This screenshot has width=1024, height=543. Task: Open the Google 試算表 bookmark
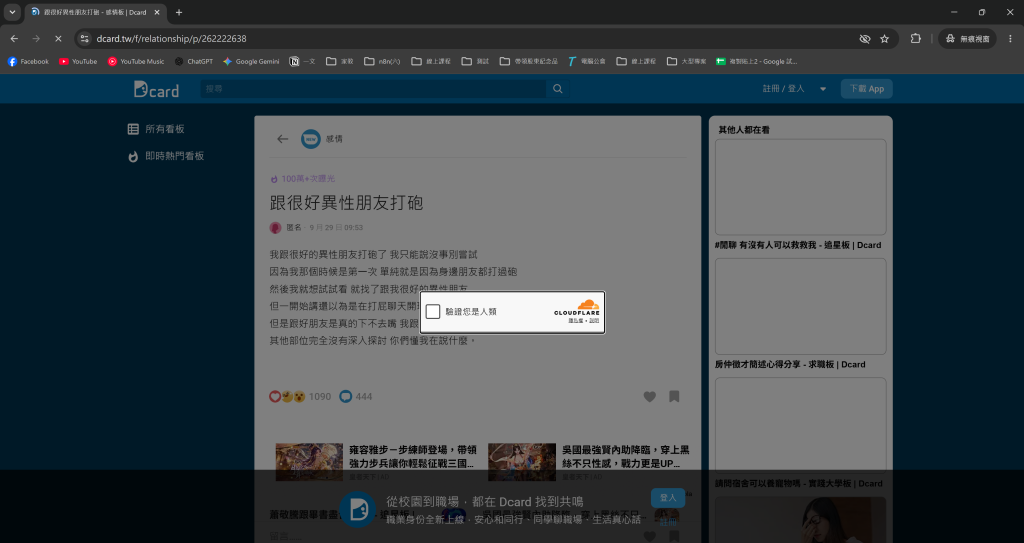coord(756,61)
